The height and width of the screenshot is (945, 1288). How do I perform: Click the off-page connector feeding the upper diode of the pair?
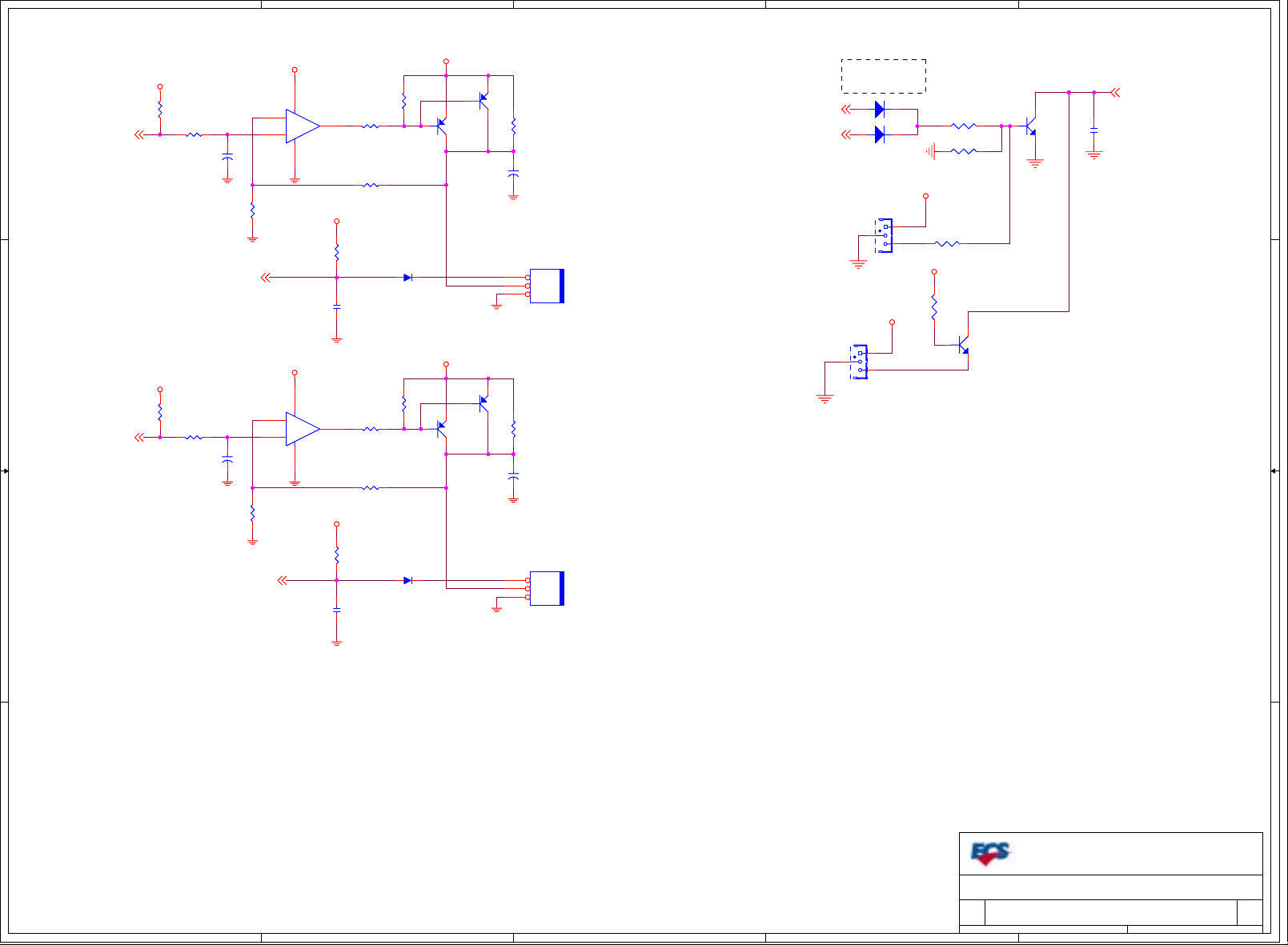846,110
